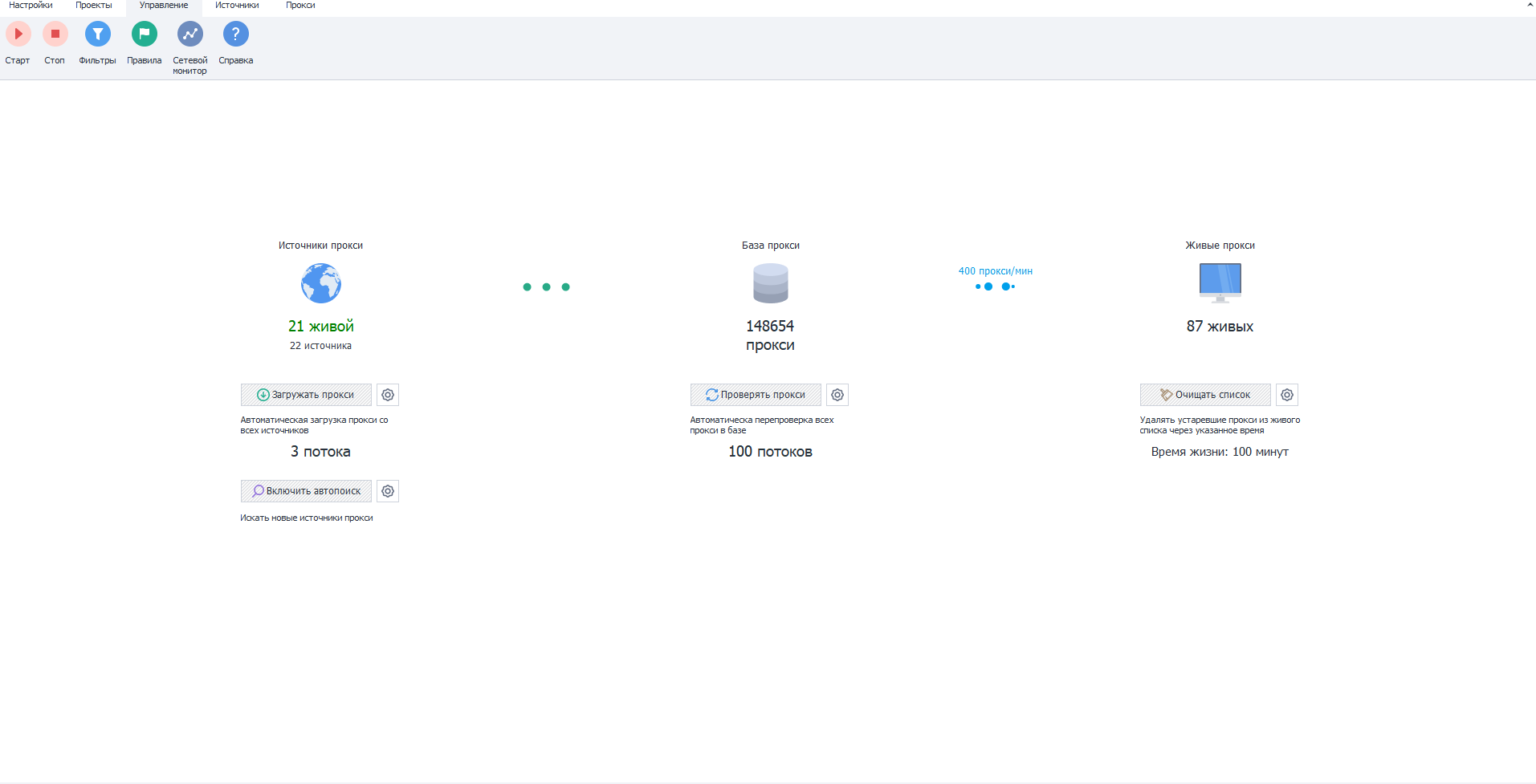Open settings gear next to Проверять прокси
The height and width of the screenshot is (784, 1536).
837,395
